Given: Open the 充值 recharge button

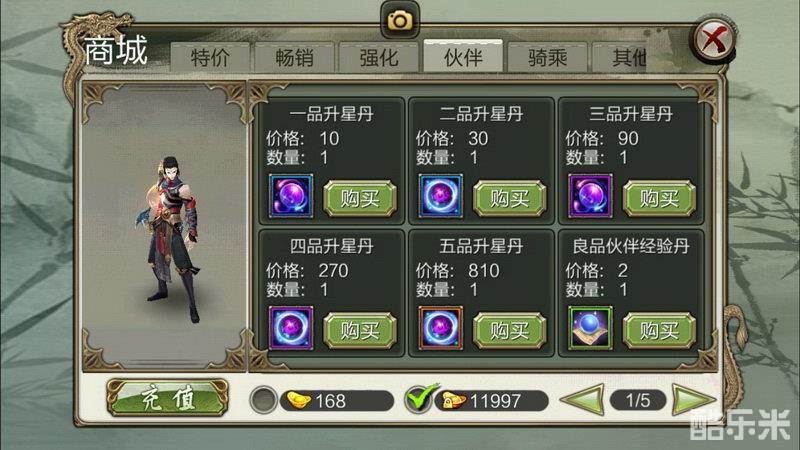Looking at the screenshot, I should (167, 398).
